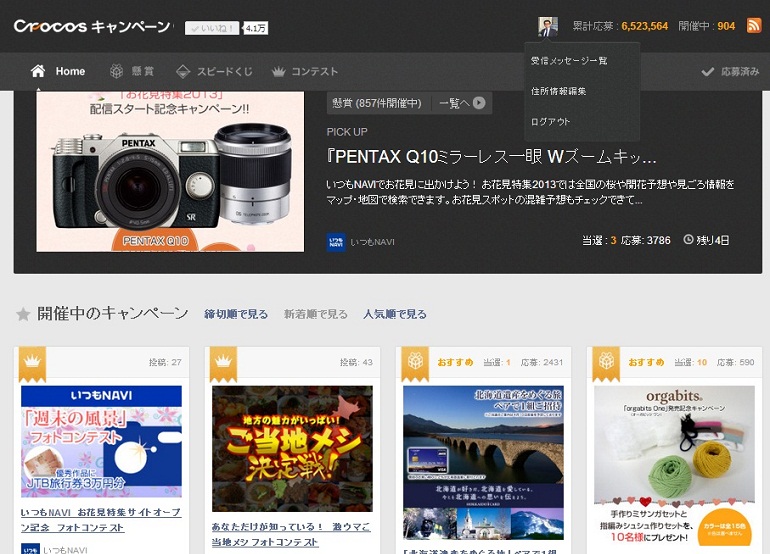The image size is (770, 554).
Task: Open the いつもNAVI お花見特集 サイトオープン記念 link
Action: click(x=101, y=520)
